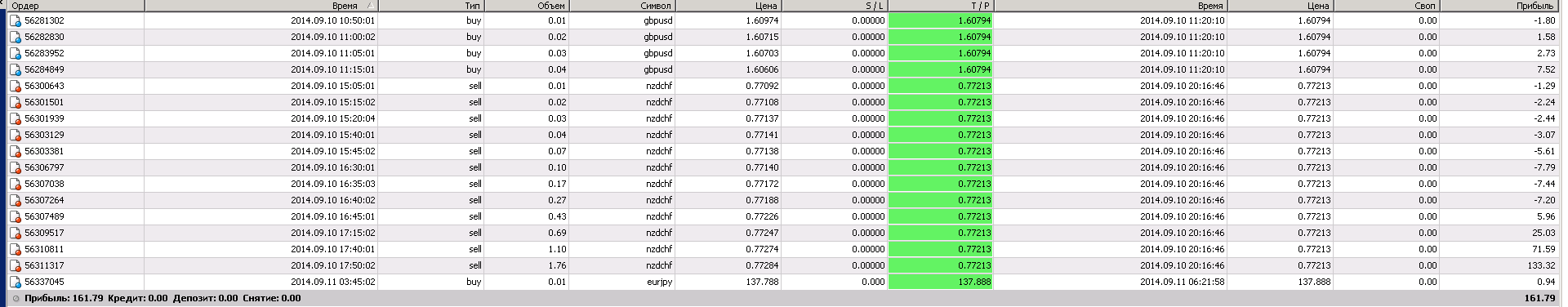Image resolution: width=1568 pixels, height=307 pixels.
Task: Click the sell order icon for 56300643
Action: click(16, 86)
